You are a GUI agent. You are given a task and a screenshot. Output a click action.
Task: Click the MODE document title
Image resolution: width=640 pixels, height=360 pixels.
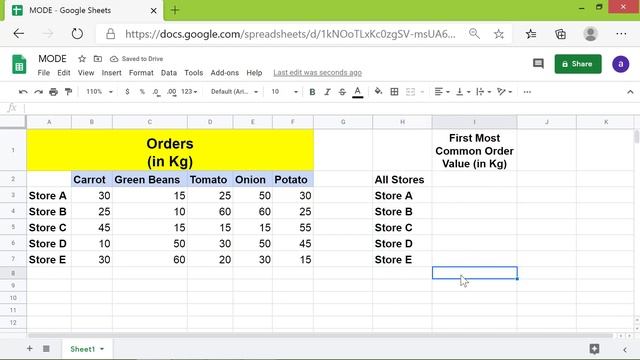tap(52, 59)
